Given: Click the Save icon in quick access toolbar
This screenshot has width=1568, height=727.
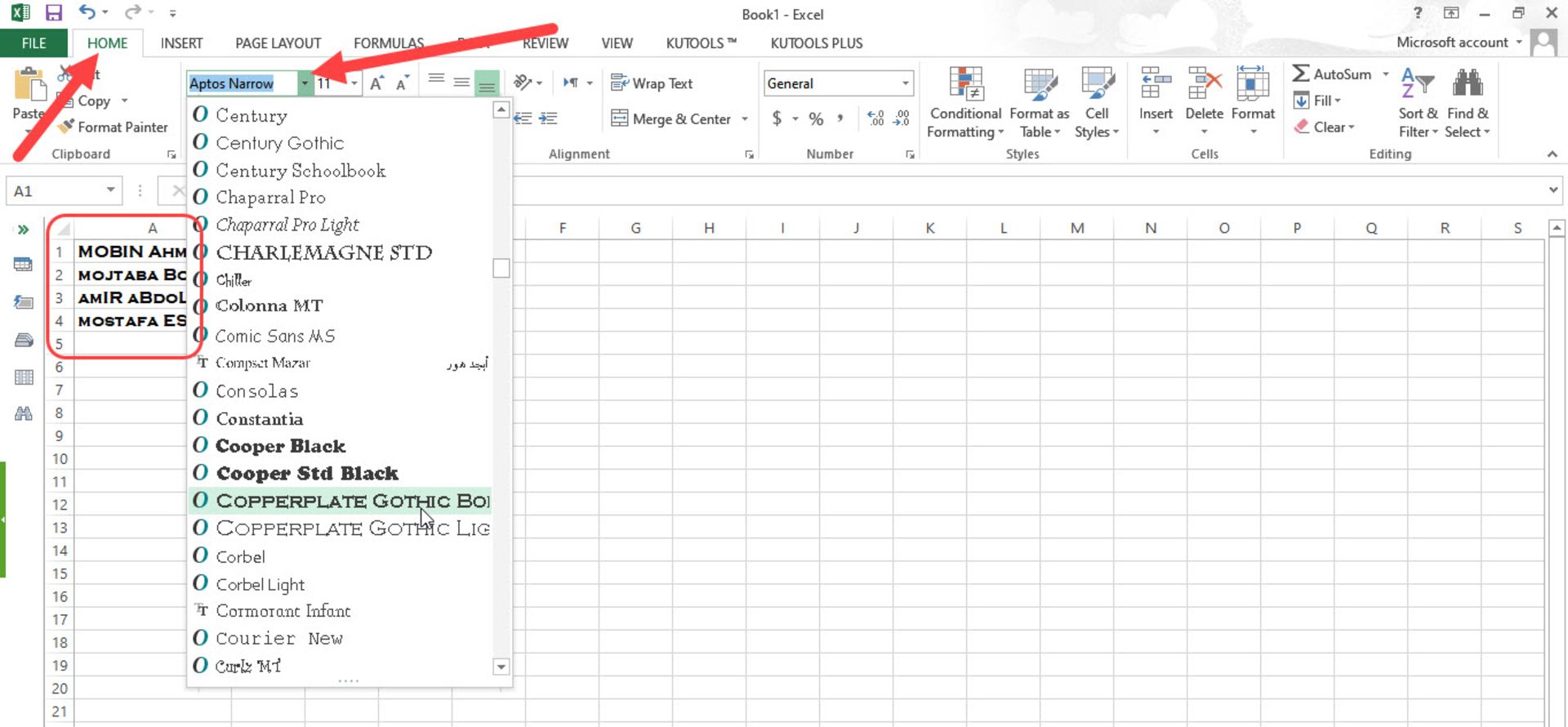Looking at the screenshot, I should click(x=54, y=13).
